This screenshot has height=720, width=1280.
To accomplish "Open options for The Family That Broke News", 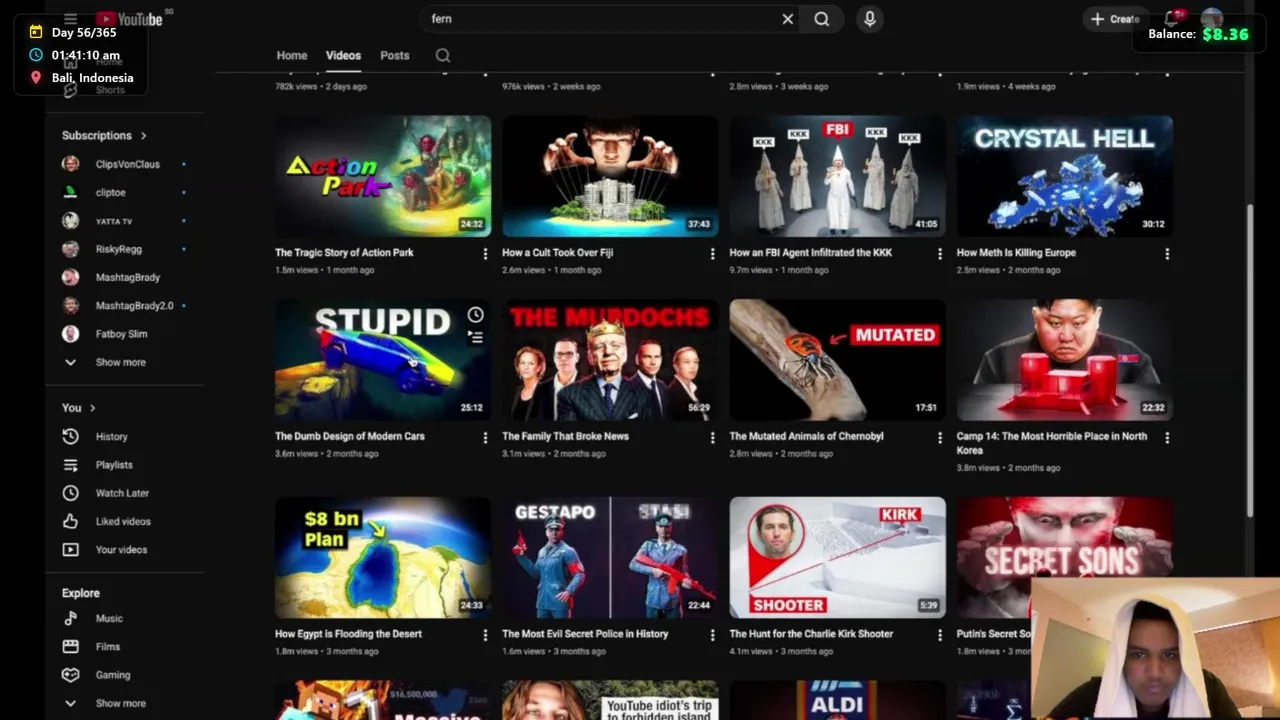I will 712,438.
